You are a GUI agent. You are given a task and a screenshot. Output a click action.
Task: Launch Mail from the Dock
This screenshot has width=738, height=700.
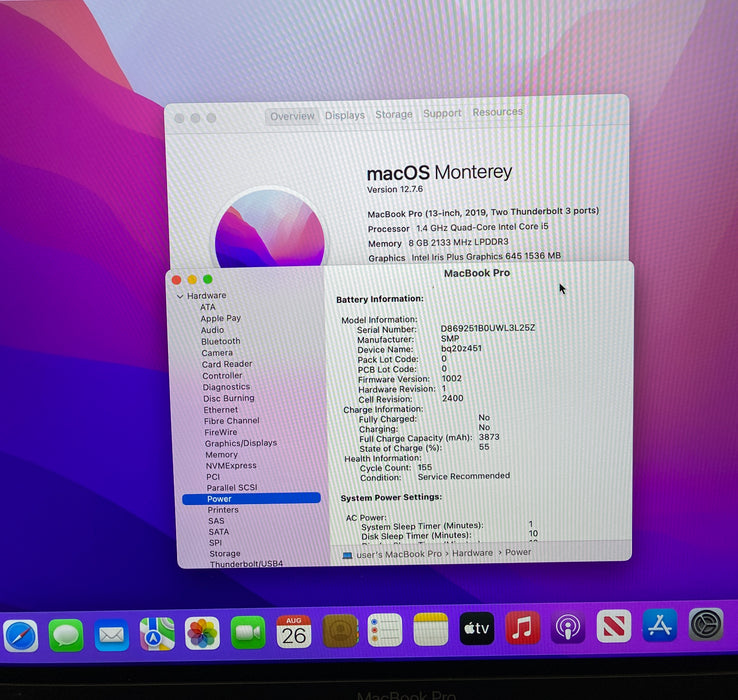[112, 635]
